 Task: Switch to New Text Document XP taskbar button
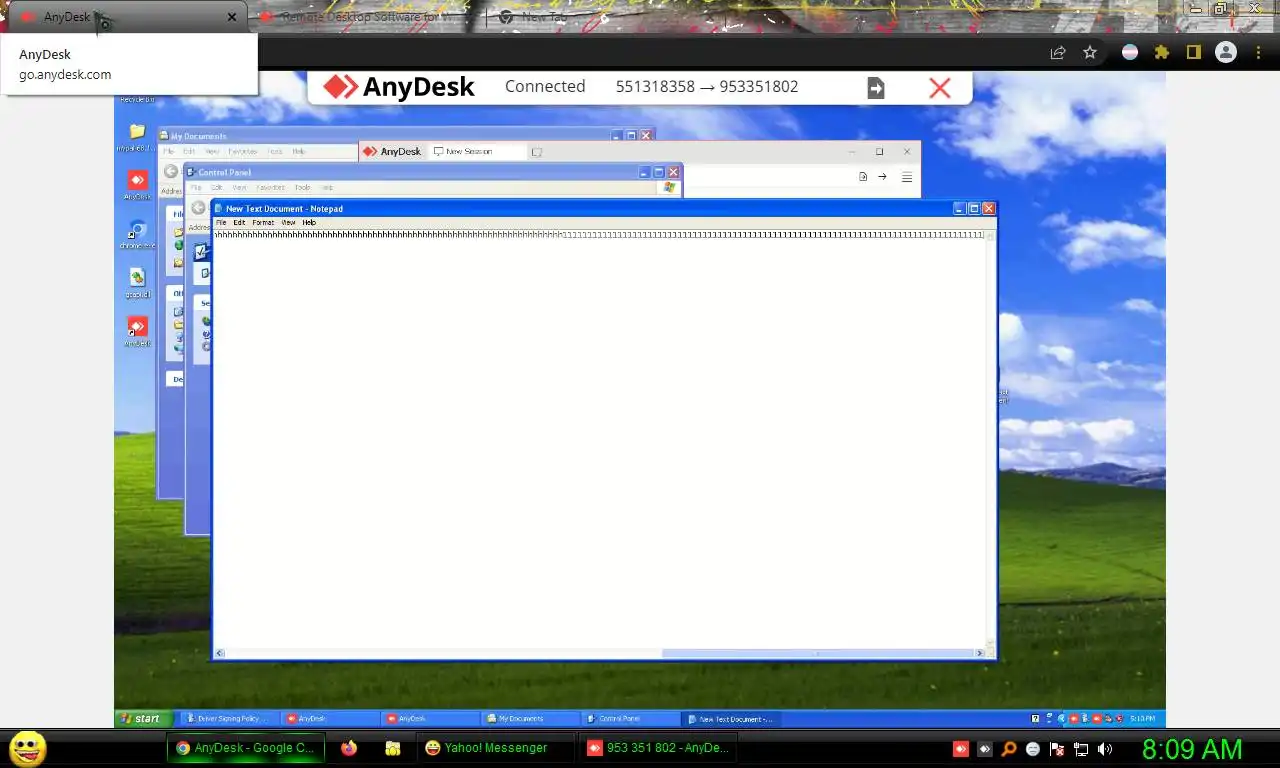[733, 718]
